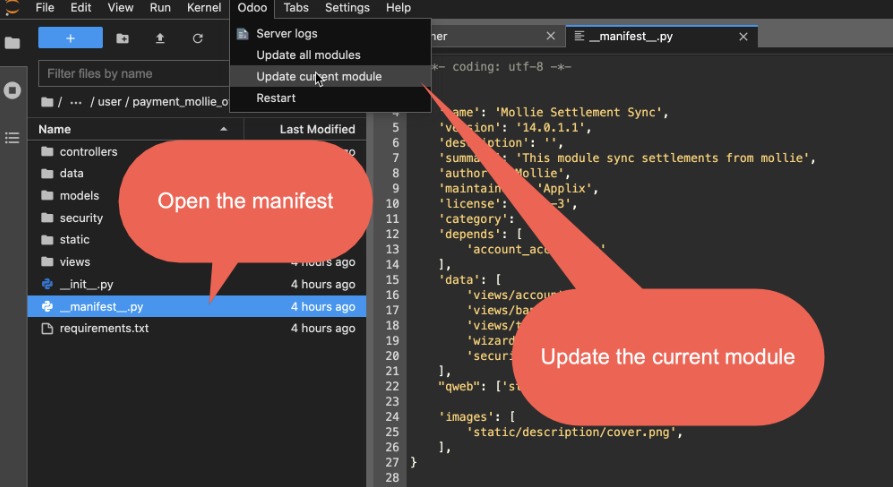Refresh the file list with the refresh icon
Viewport: 893px width, 487px height.
coord(198,38)
